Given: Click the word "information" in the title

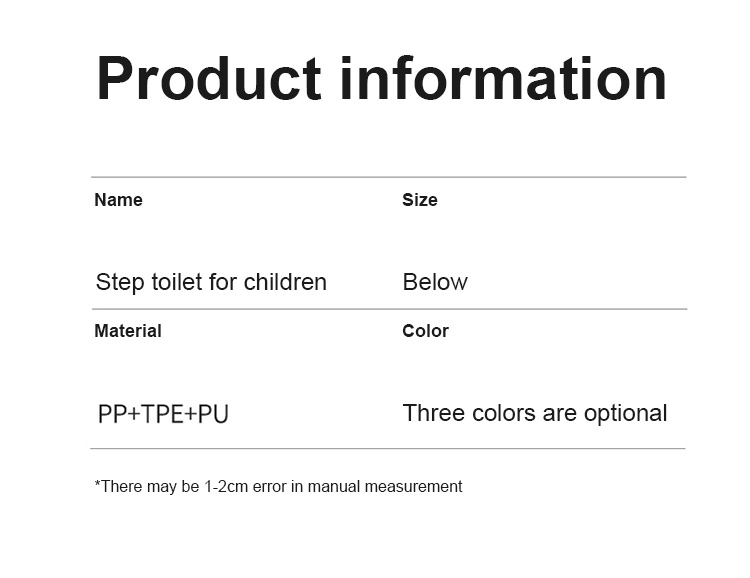Looking at the screenshot, I should 503,79.
